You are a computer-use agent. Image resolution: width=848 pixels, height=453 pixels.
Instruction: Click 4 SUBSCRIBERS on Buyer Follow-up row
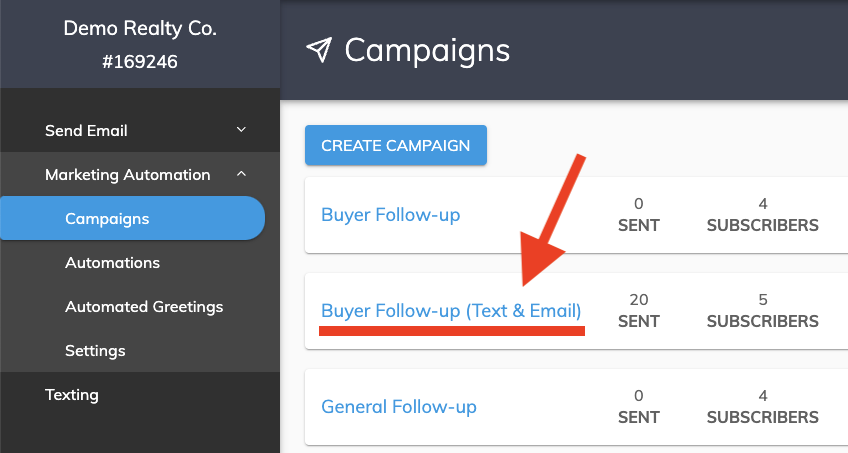click(x=763, y=215)
